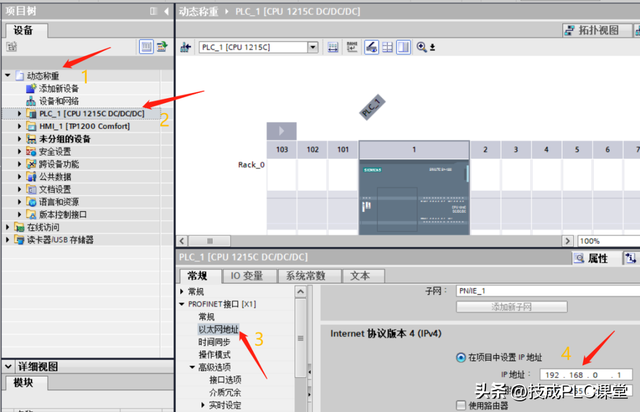Switch to the 常规 properties tab
Viewport: 640px width, 412px height.
coord(198,276)
